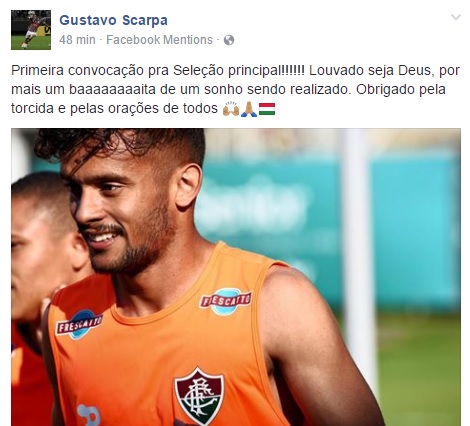This screenshot has width=470, height=426.
Task: Click the Facebook Mentions link
Action: click(x=159, y=40)
